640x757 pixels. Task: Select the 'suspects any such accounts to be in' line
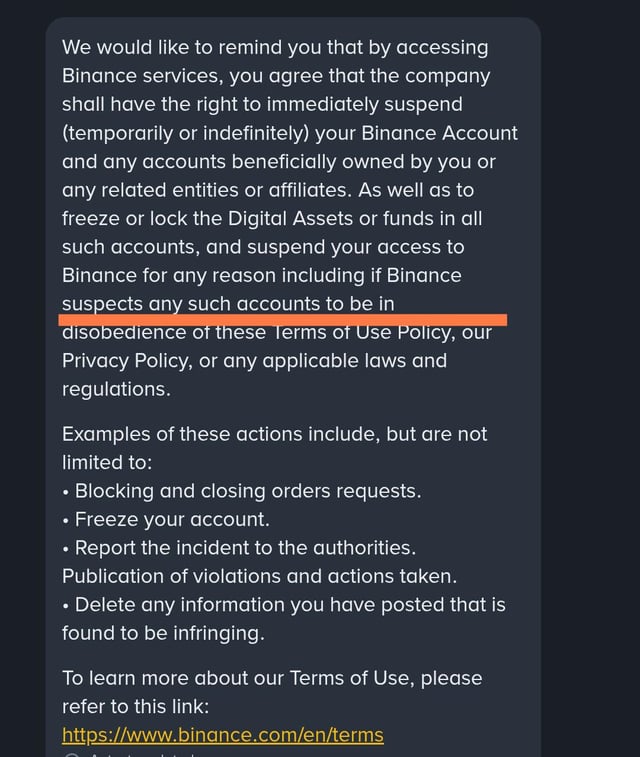[x=228, y=304]
